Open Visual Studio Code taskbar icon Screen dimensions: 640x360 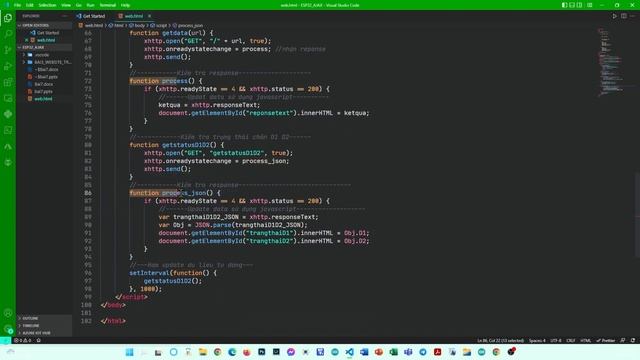[349, 352]
